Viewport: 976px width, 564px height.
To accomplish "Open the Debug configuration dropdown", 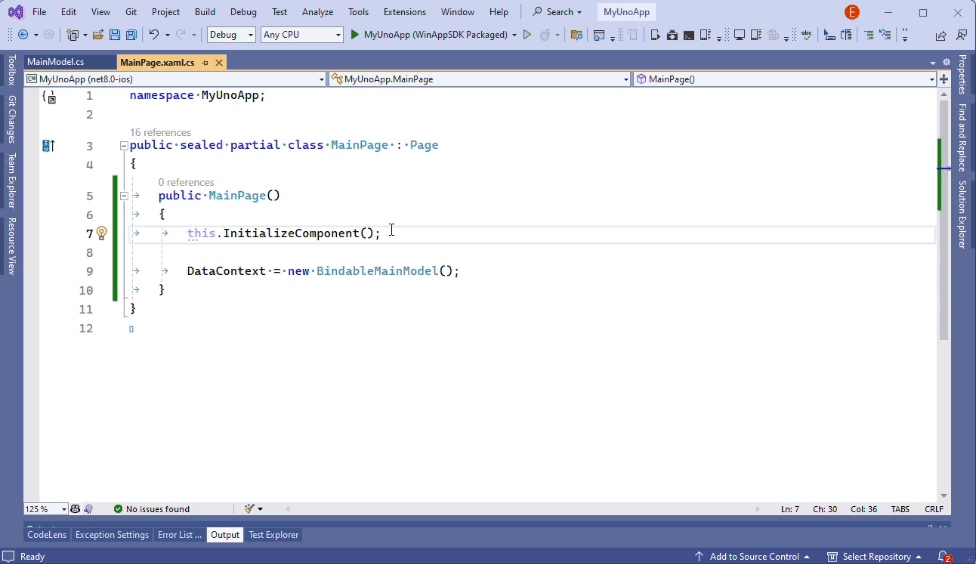I will (231, 35).
